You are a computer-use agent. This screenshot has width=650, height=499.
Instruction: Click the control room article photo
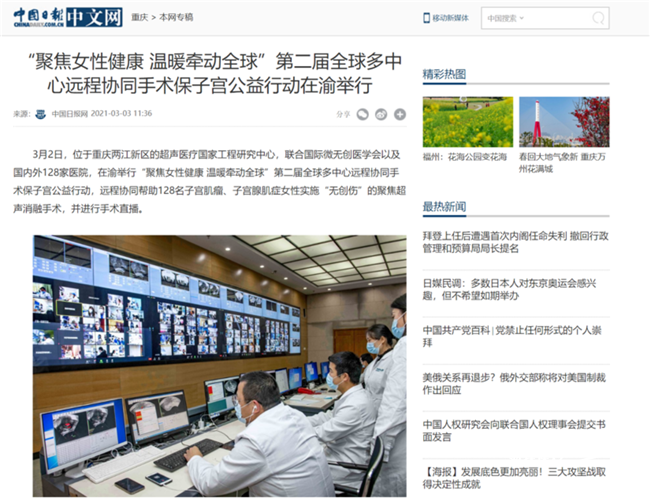[x=219, y=365]
